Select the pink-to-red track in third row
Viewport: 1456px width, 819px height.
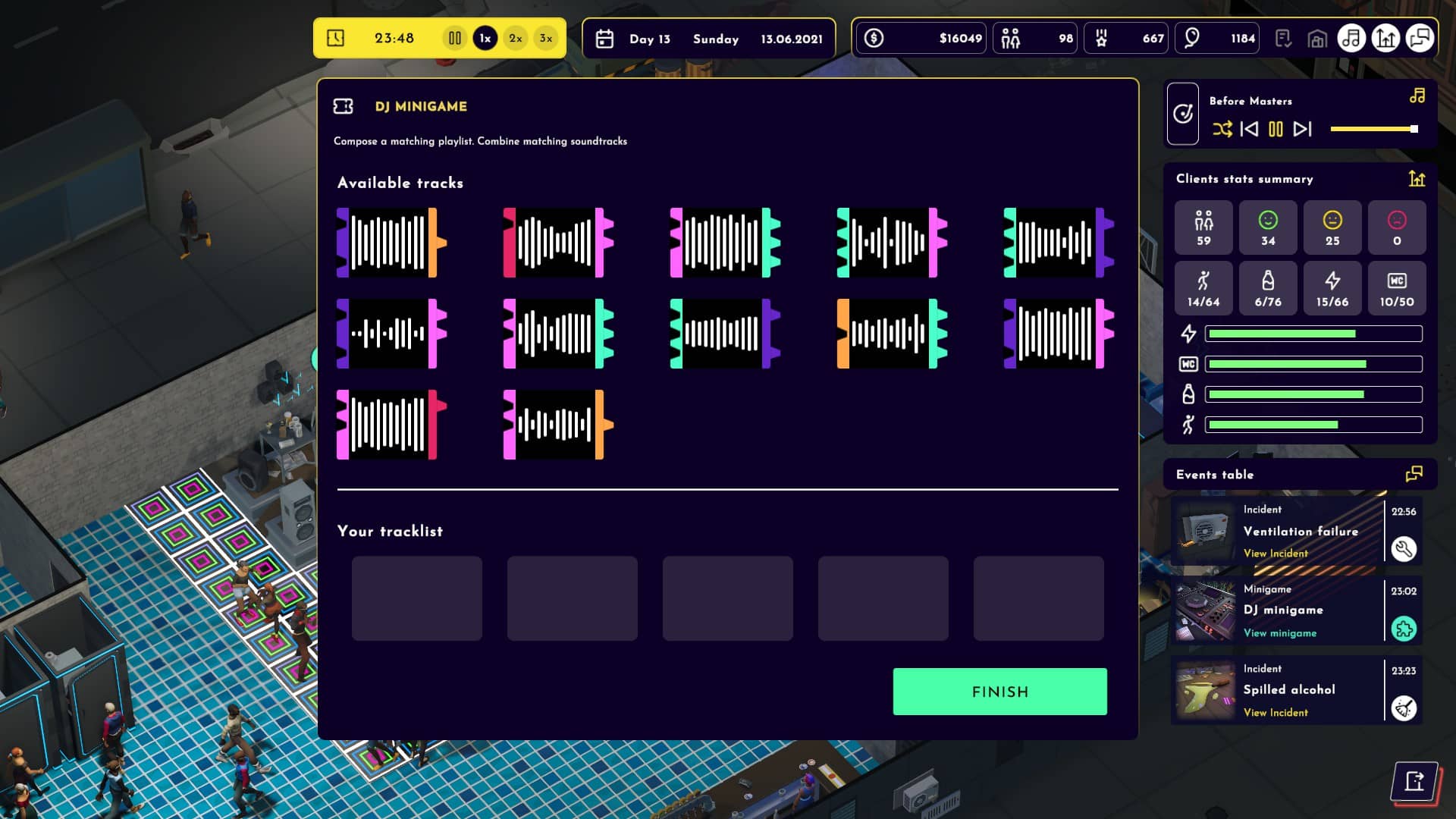point(391,425)
